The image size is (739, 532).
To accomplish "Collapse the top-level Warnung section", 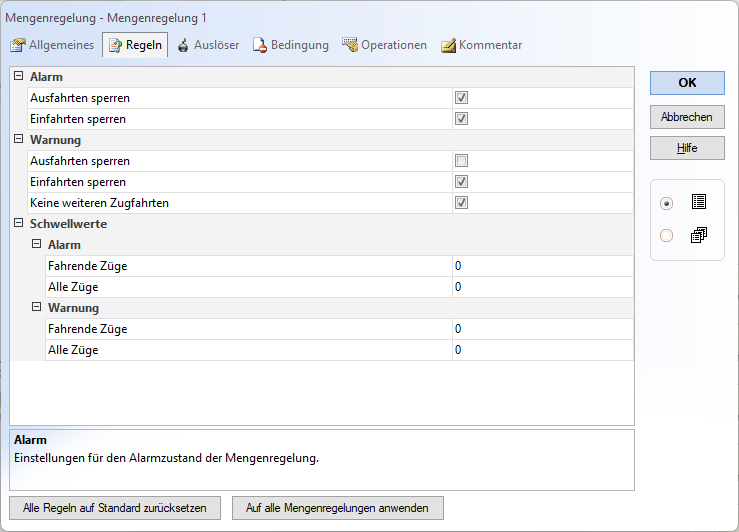I will [18, 139].
